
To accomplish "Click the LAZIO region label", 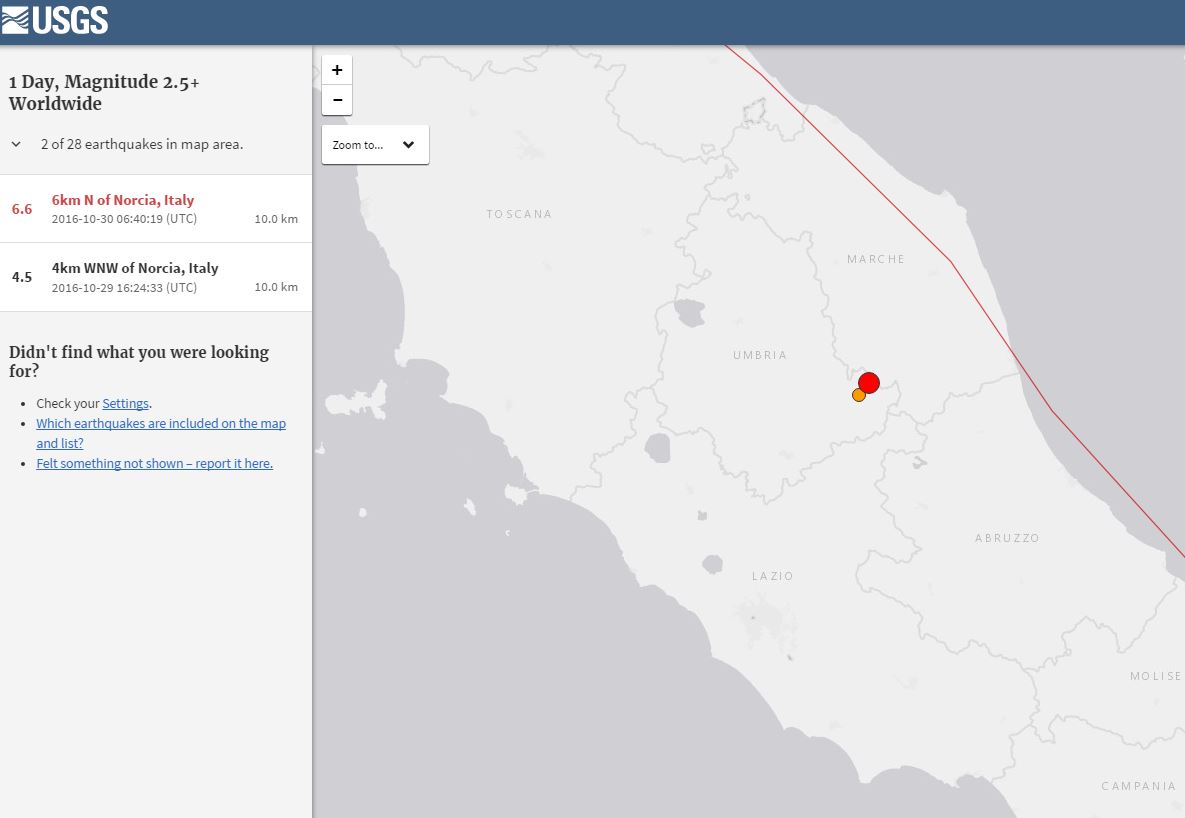I will click(772, 576).
